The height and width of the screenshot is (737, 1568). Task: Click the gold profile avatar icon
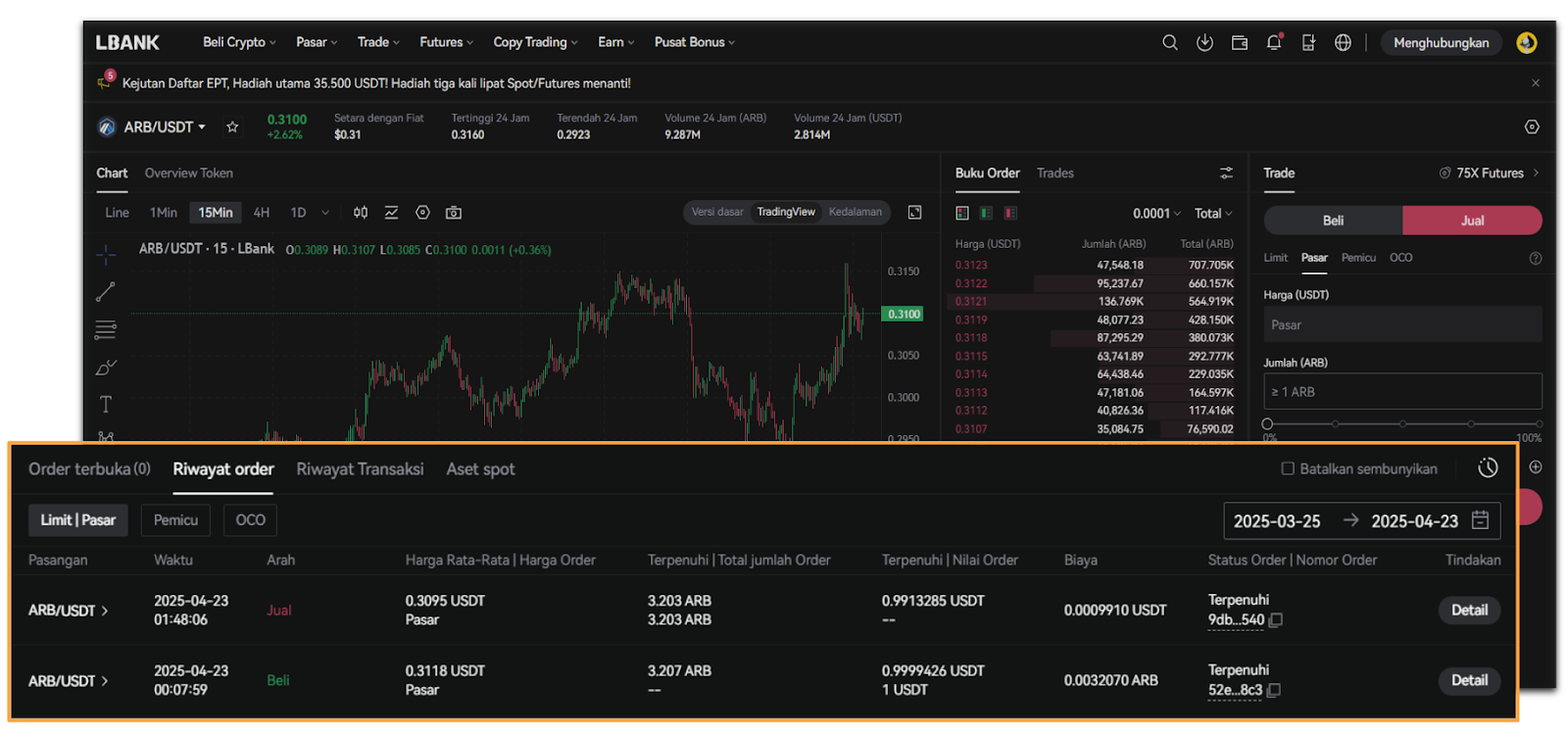pyautogui.click(x=1526, y=43)
